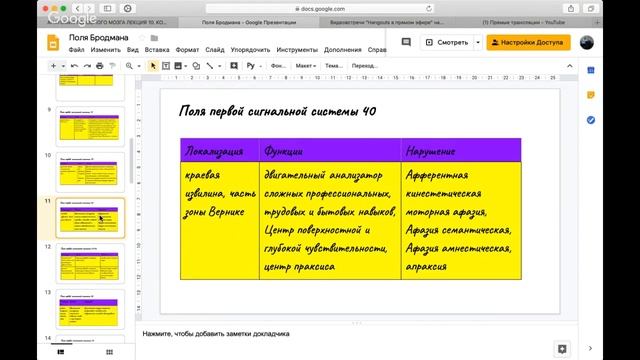Redo the last action
This screenshot has width=640, height=360.
point(87,66)
